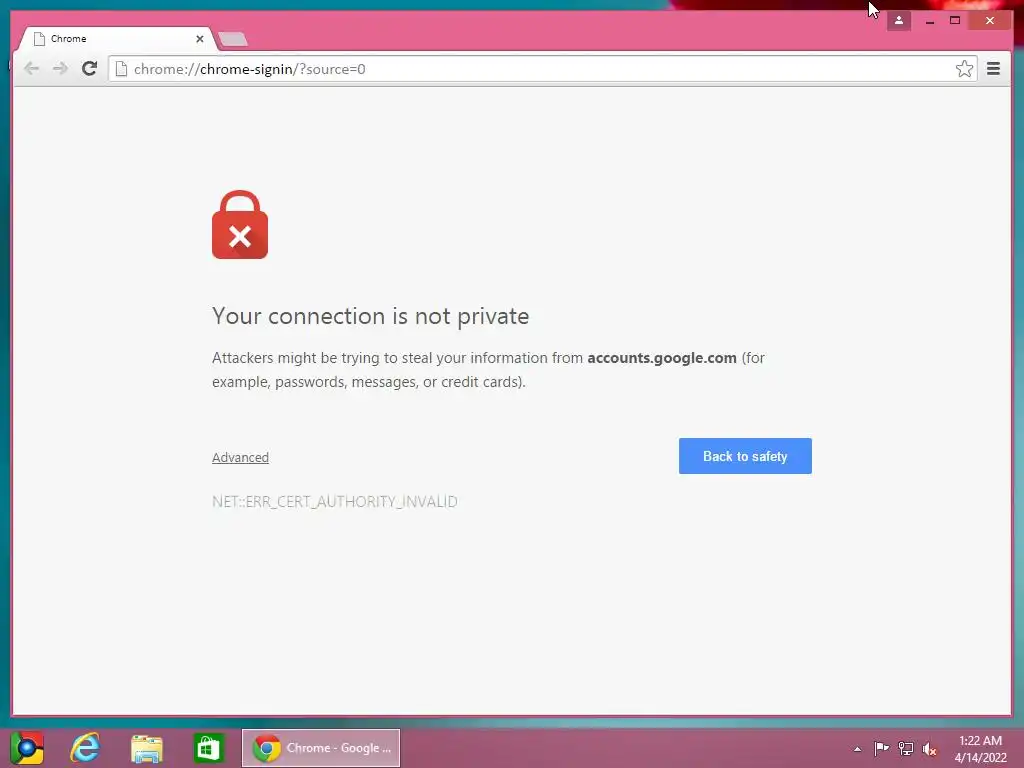Click the accounts.google.com domain text
The height and width of the screenshot is (768, 1024).
point(662,358)
